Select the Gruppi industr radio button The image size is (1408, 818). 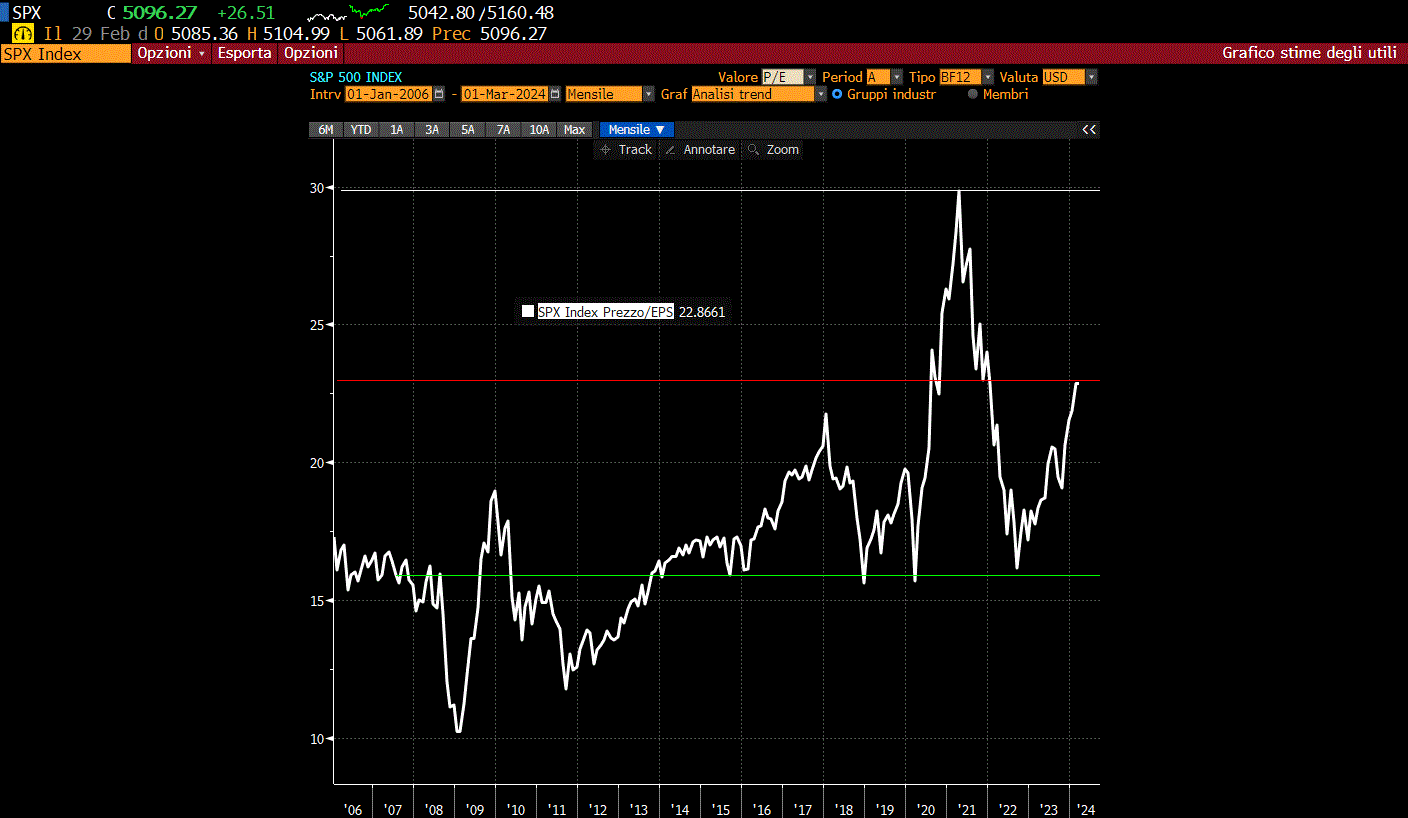pyautogui.click(x=837, y=94)
